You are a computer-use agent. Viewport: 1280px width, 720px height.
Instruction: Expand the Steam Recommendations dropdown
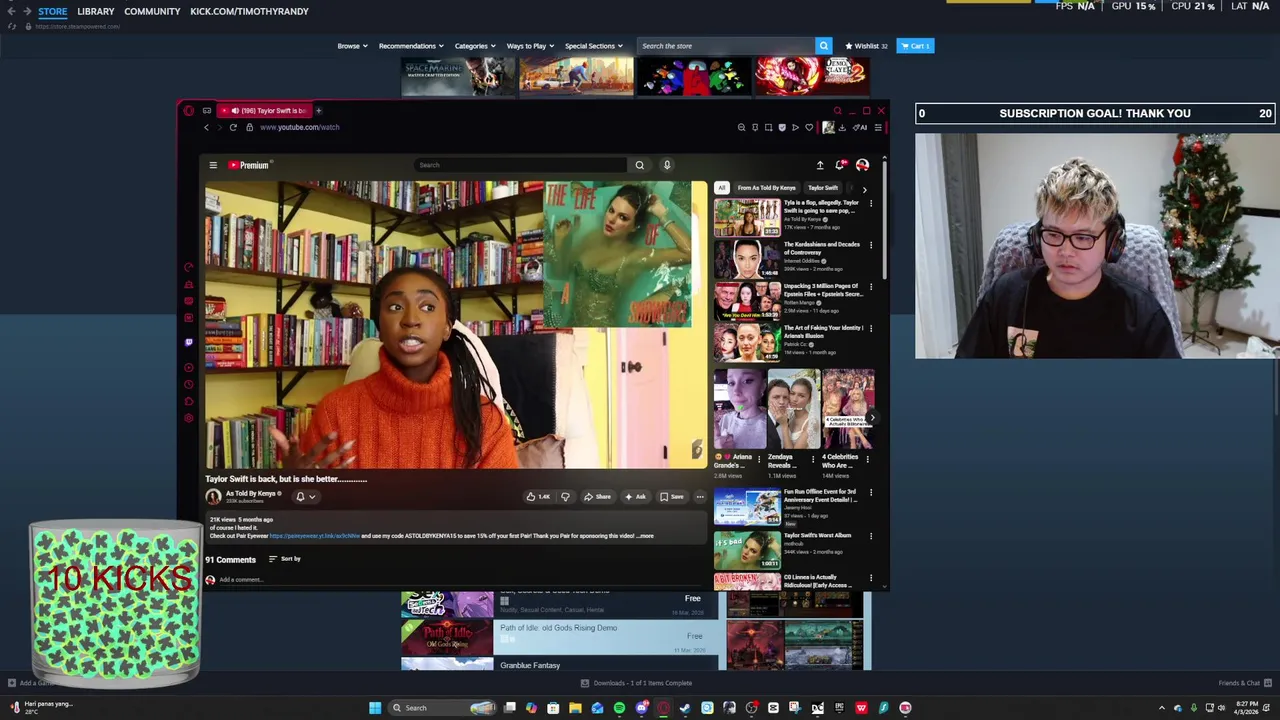pos(410,46)
